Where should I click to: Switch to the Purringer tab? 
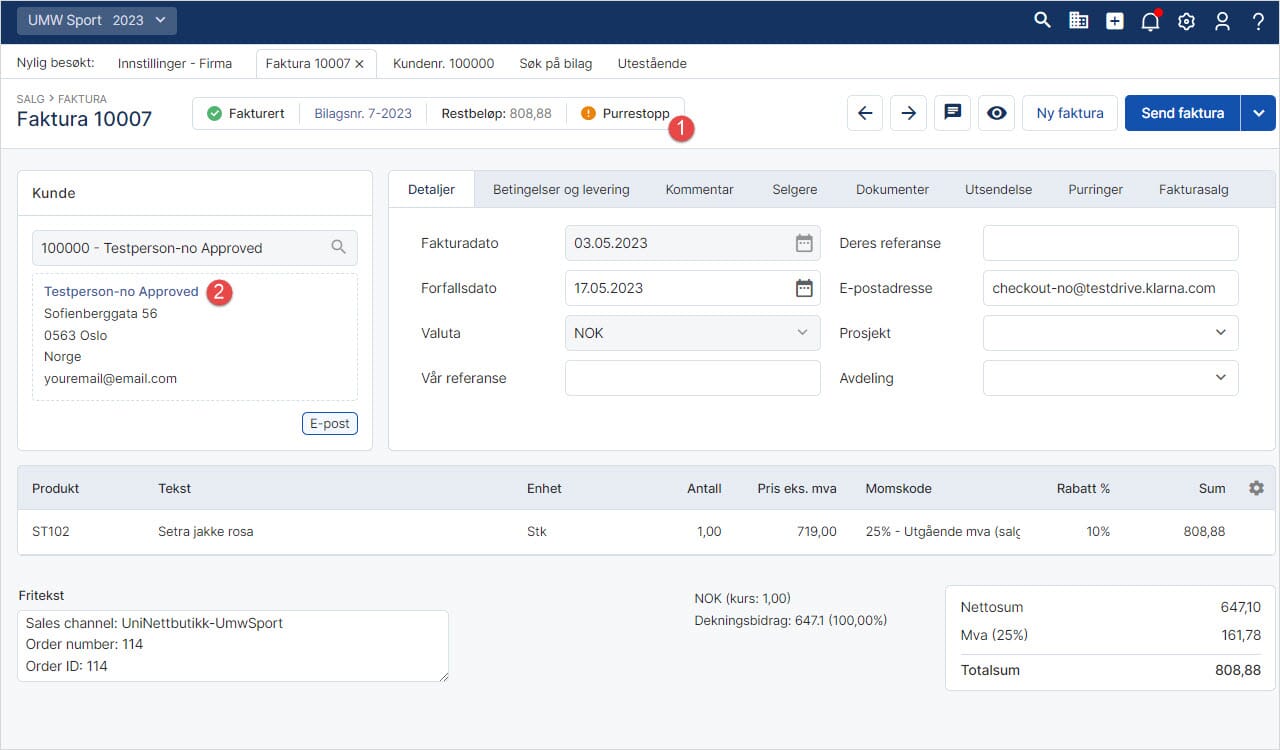click(1095, 189)
